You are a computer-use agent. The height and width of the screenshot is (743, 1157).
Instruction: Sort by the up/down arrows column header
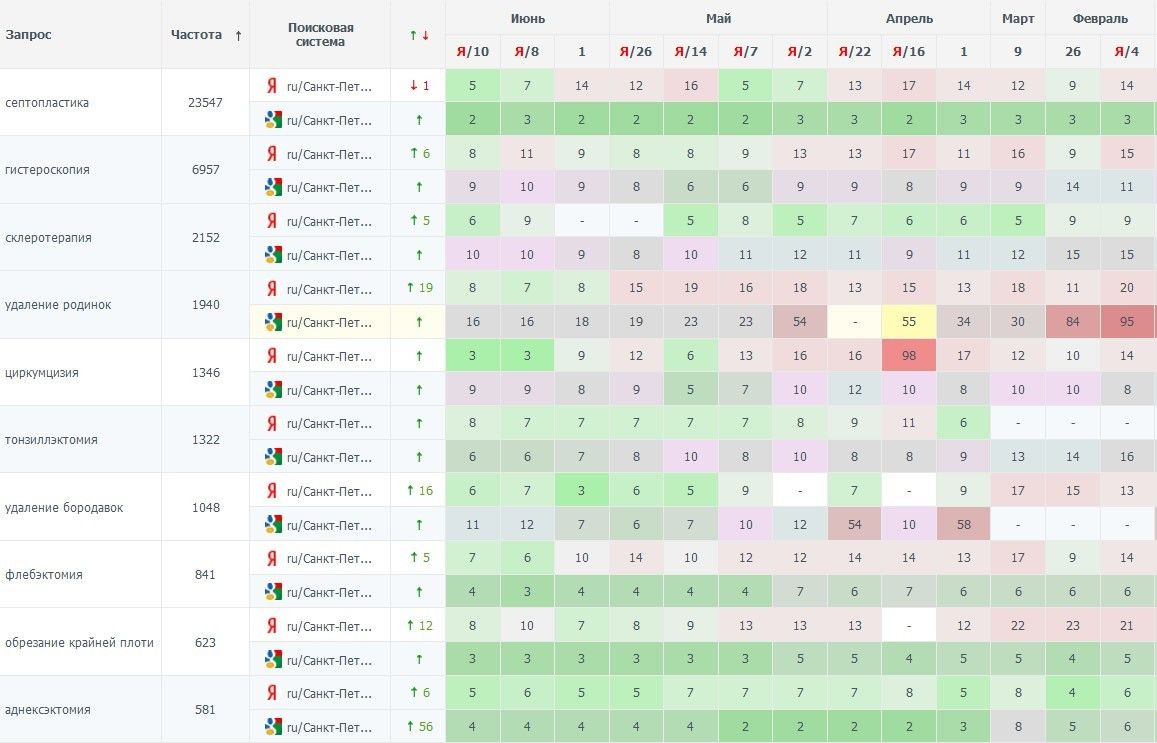click(419, 35)
